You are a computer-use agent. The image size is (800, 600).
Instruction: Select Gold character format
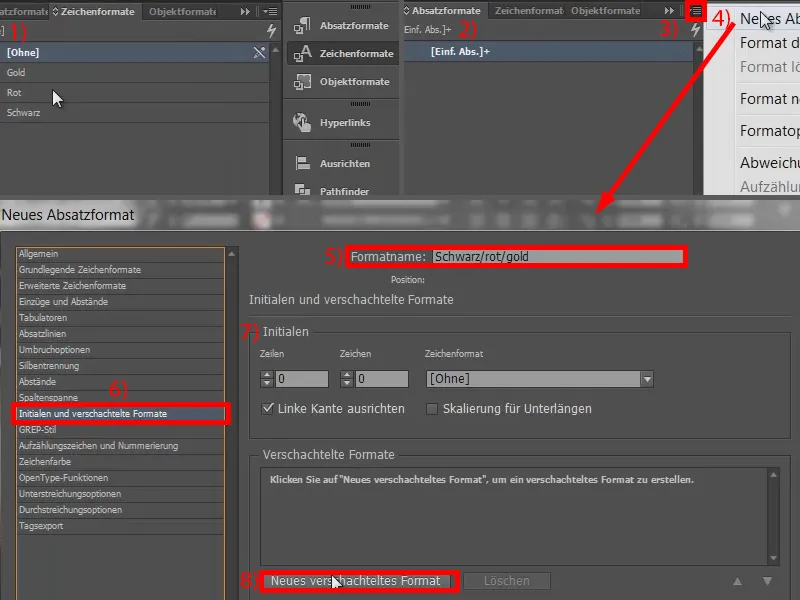pos(135,72)
